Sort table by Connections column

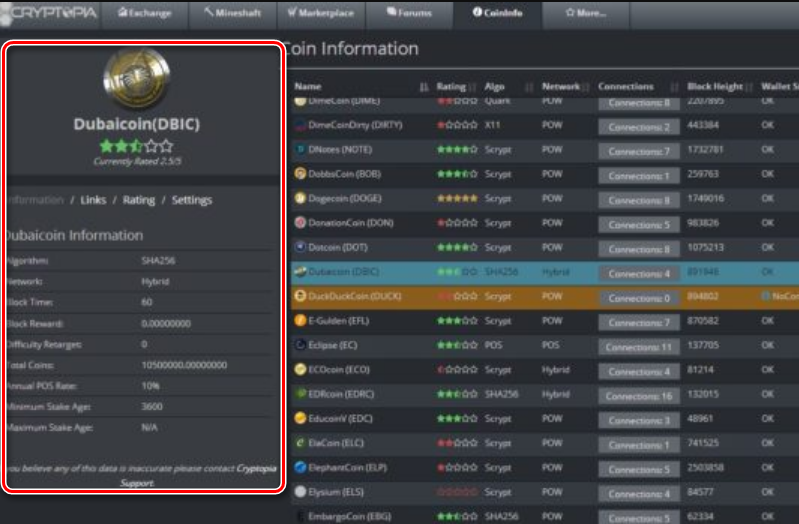click(626, 86)
